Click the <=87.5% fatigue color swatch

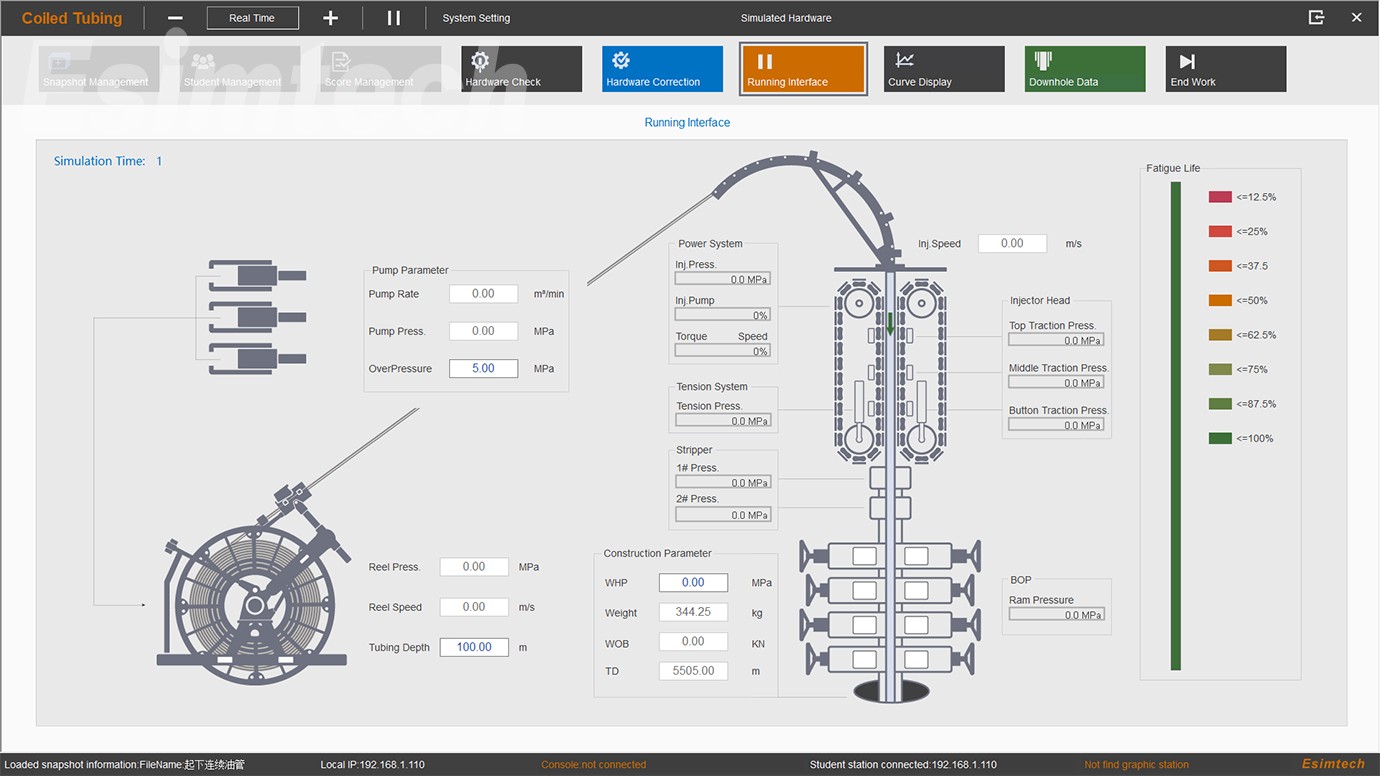[x=1220, y=404]
